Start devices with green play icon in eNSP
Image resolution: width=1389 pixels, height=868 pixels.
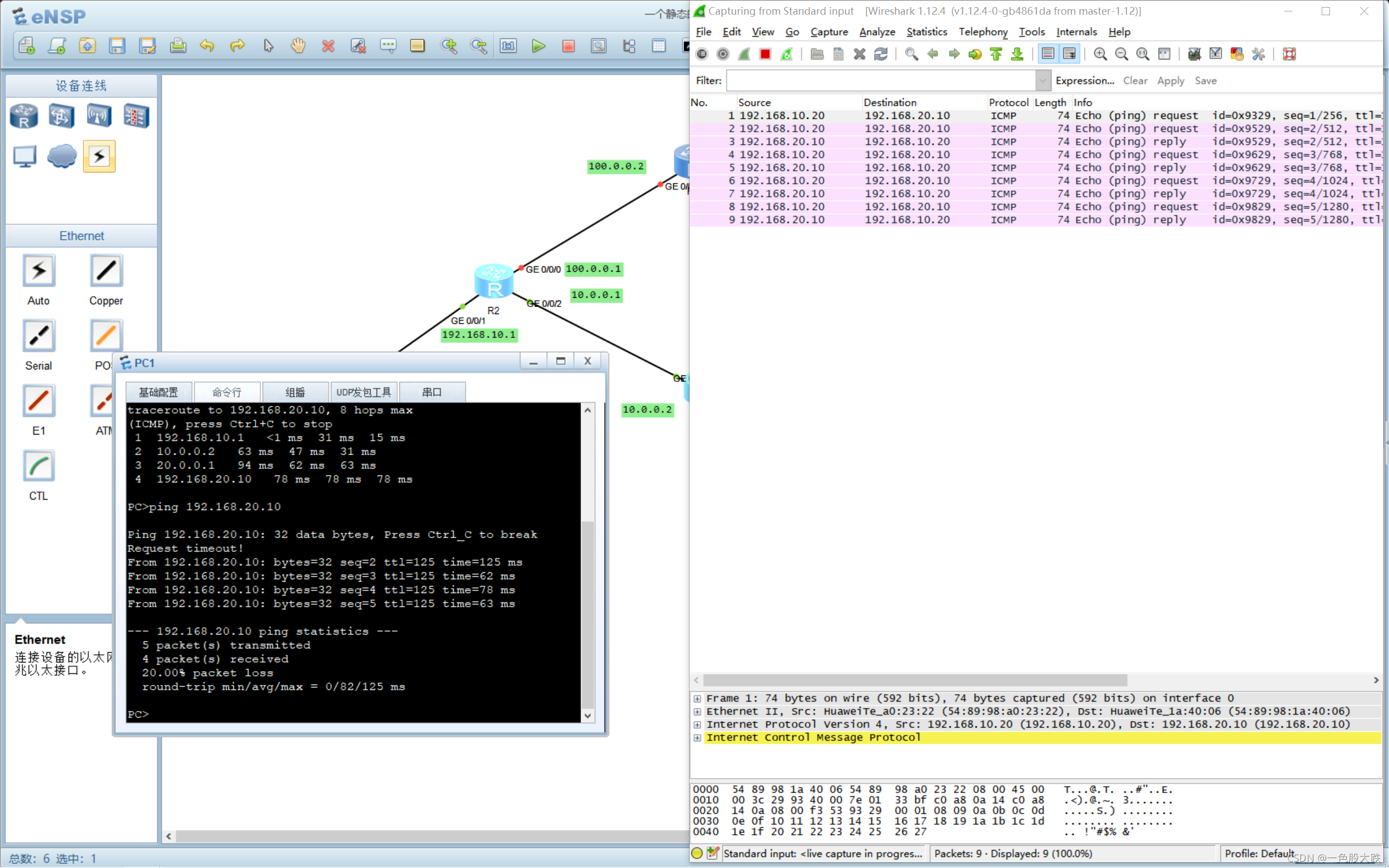click(x=538, y=46)
